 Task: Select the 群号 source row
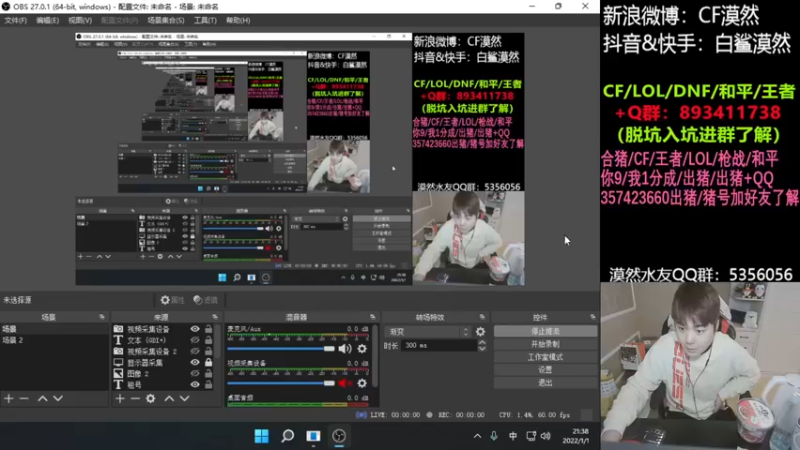tap(164, 385)
